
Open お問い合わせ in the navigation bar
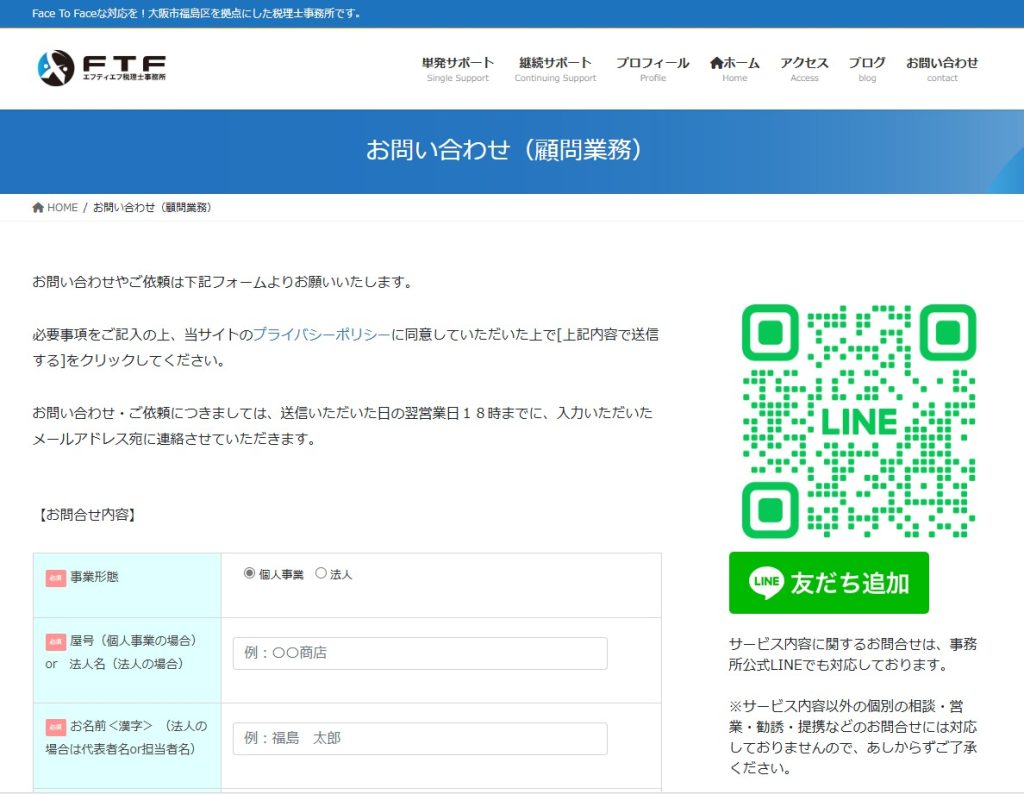(942, 69)
